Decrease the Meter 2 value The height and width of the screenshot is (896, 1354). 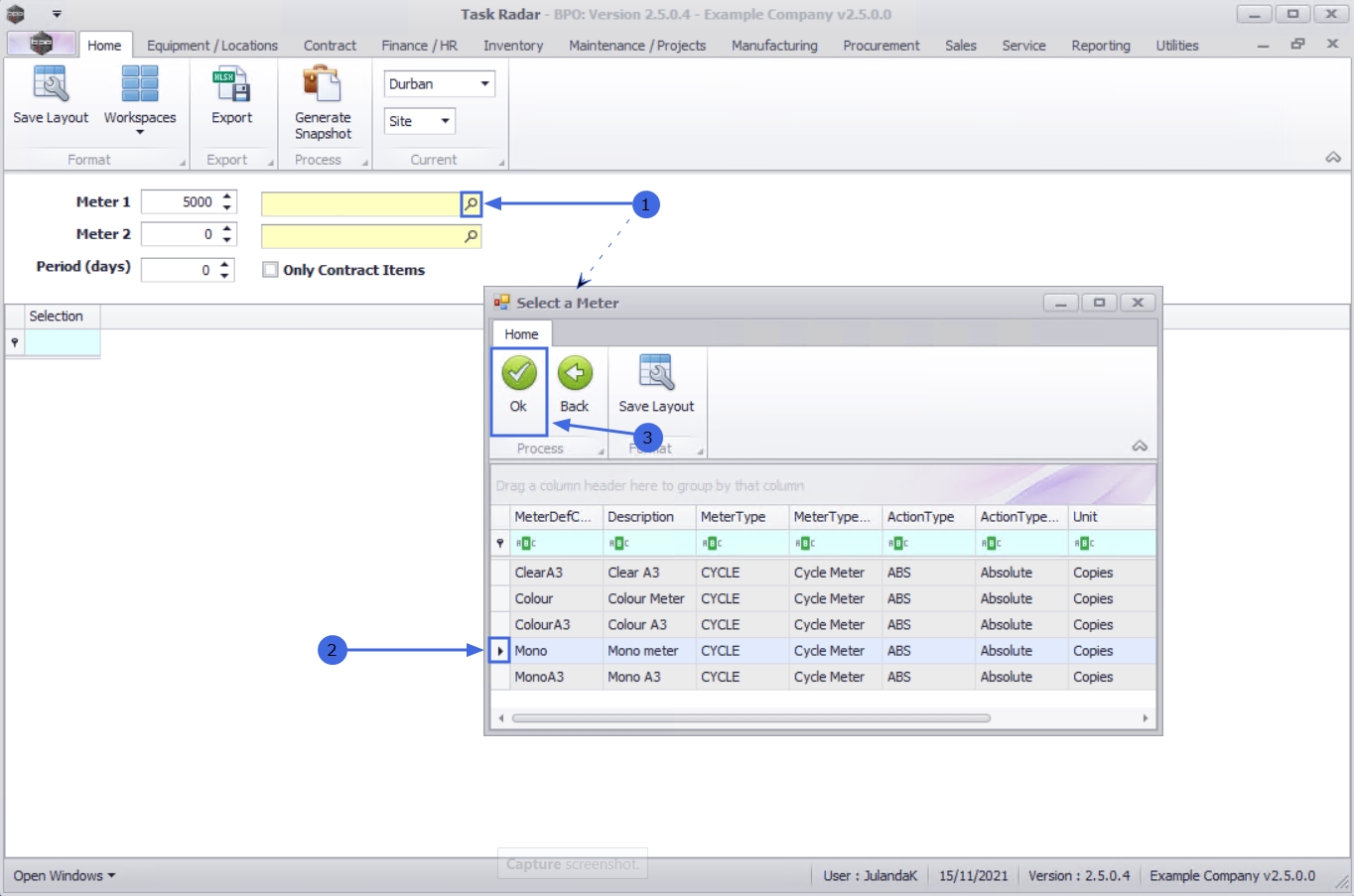227,240
